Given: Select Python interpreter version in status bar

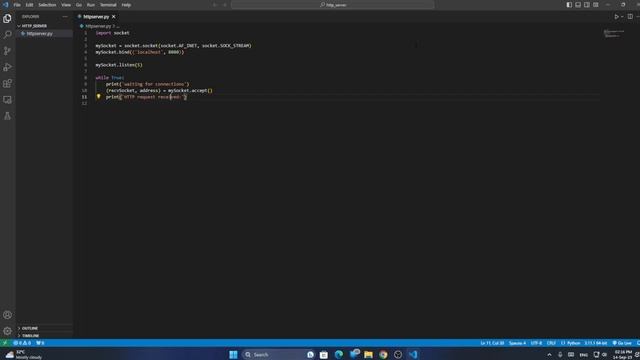Looking at the screenshot, I should 596,343.
